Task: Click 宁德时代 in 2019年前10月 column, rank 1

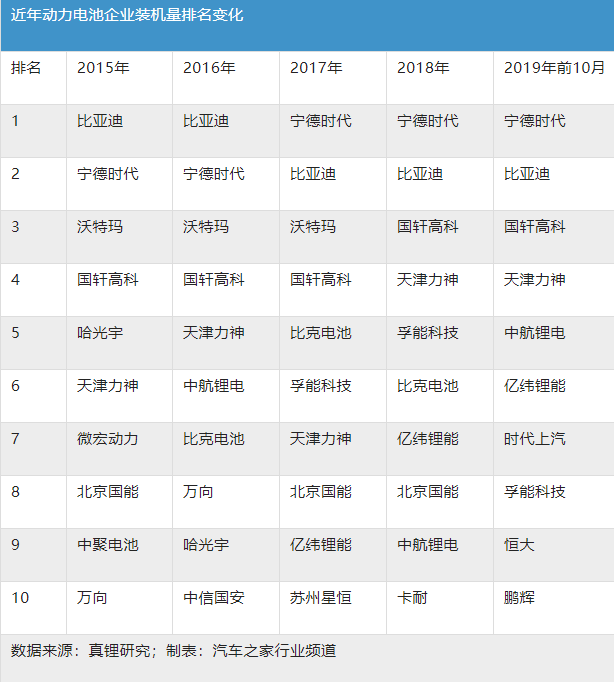Action: 535,121
